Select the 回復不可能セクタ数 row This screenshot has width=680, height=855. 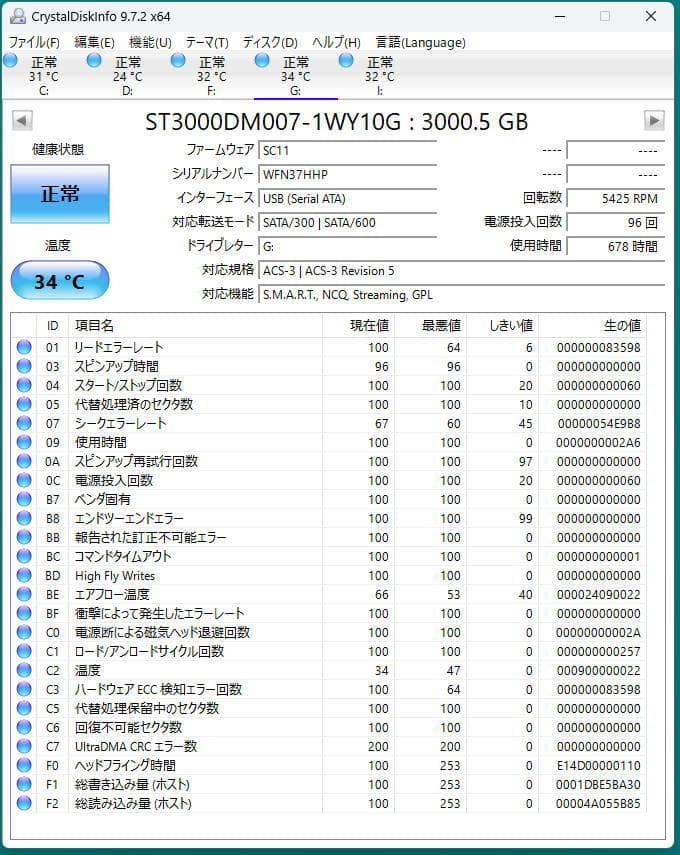[x=329, y=727]
